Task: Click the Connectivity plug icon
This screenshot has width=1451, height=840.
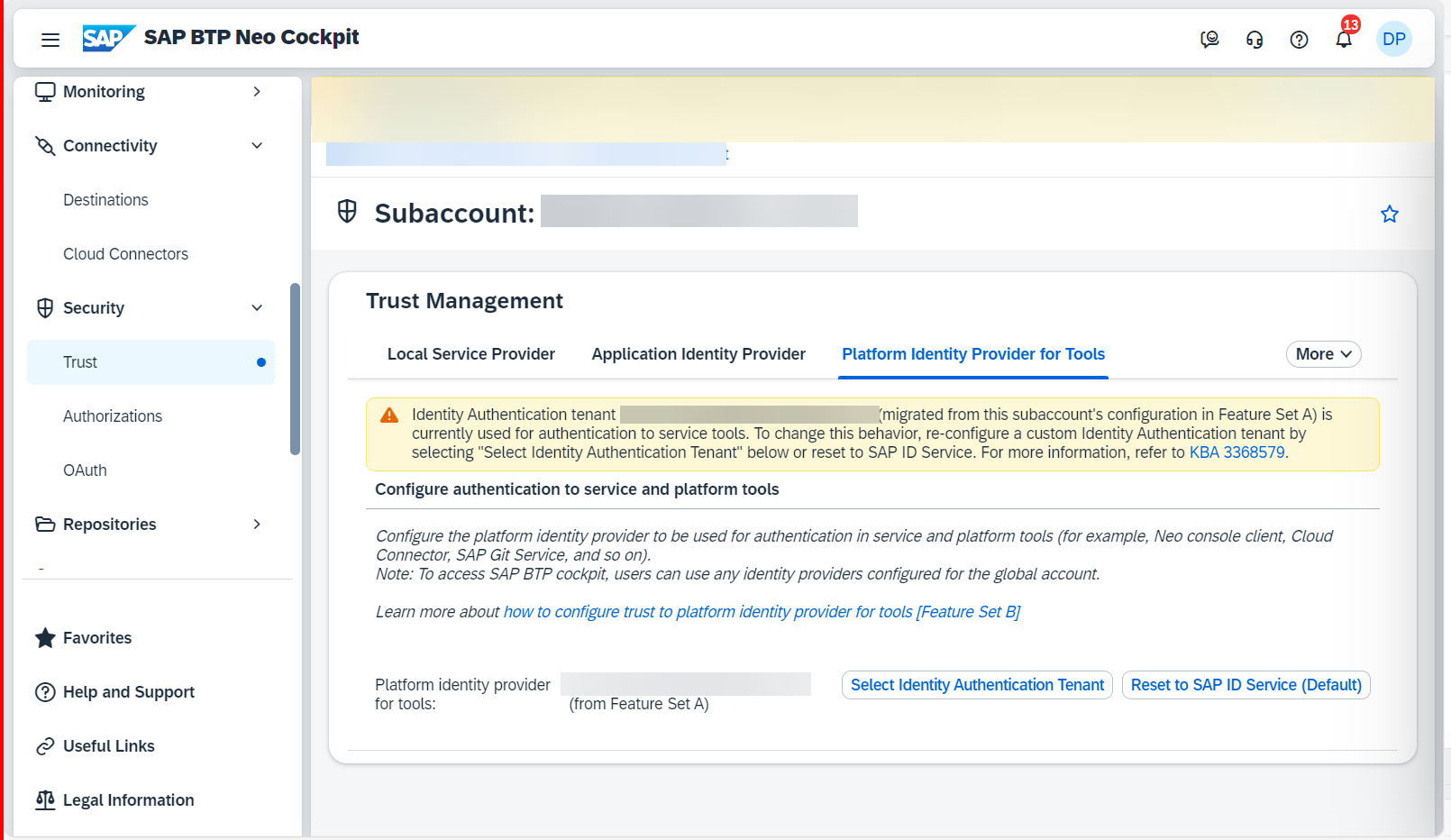Action: coord(45,146)
